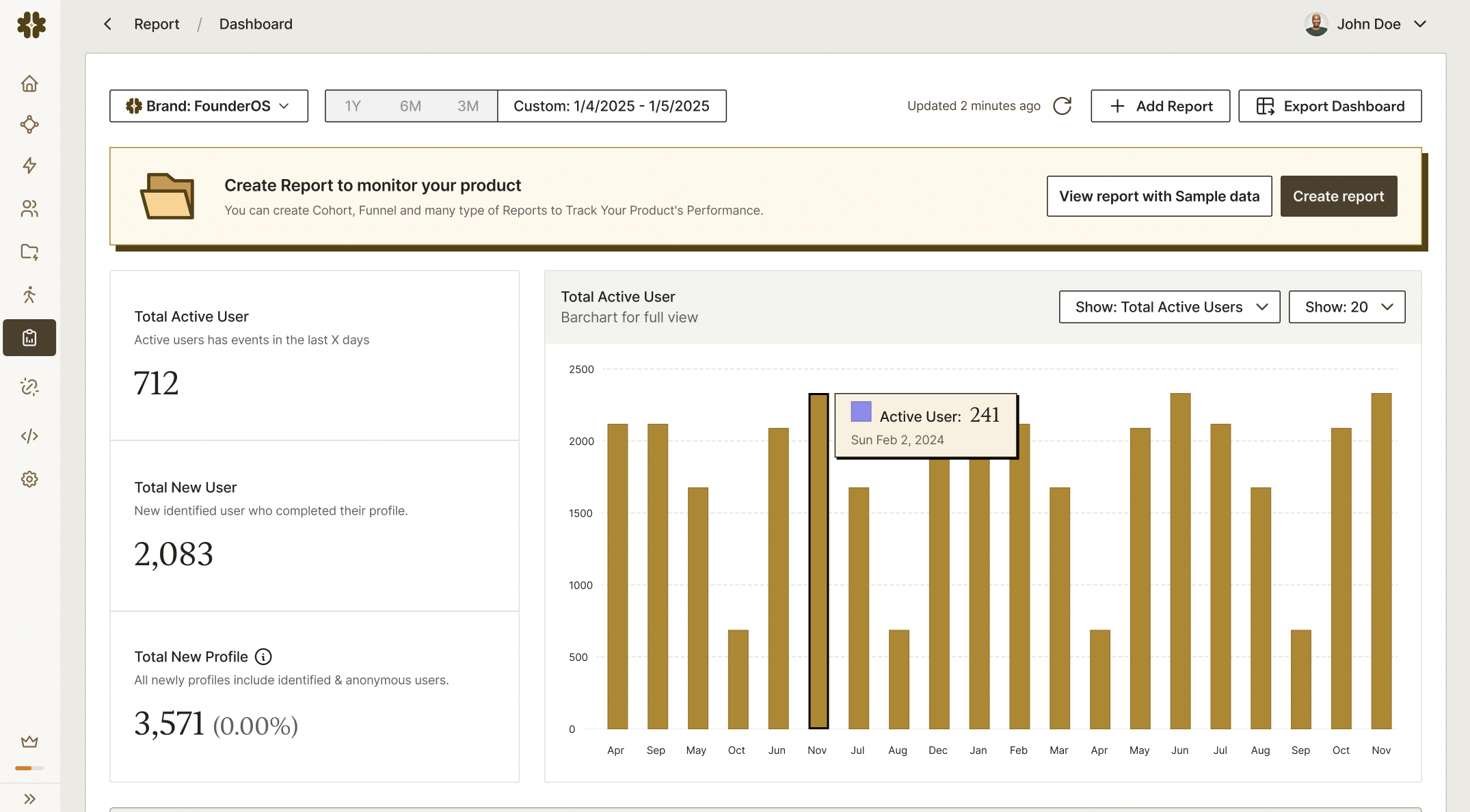Refresh the dashboard data

tap(1062, 106)
